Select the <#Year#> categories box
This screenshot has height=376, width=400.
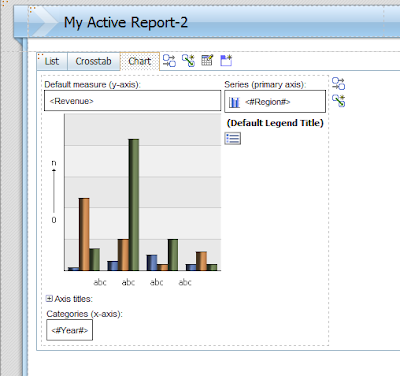[69, 330]
